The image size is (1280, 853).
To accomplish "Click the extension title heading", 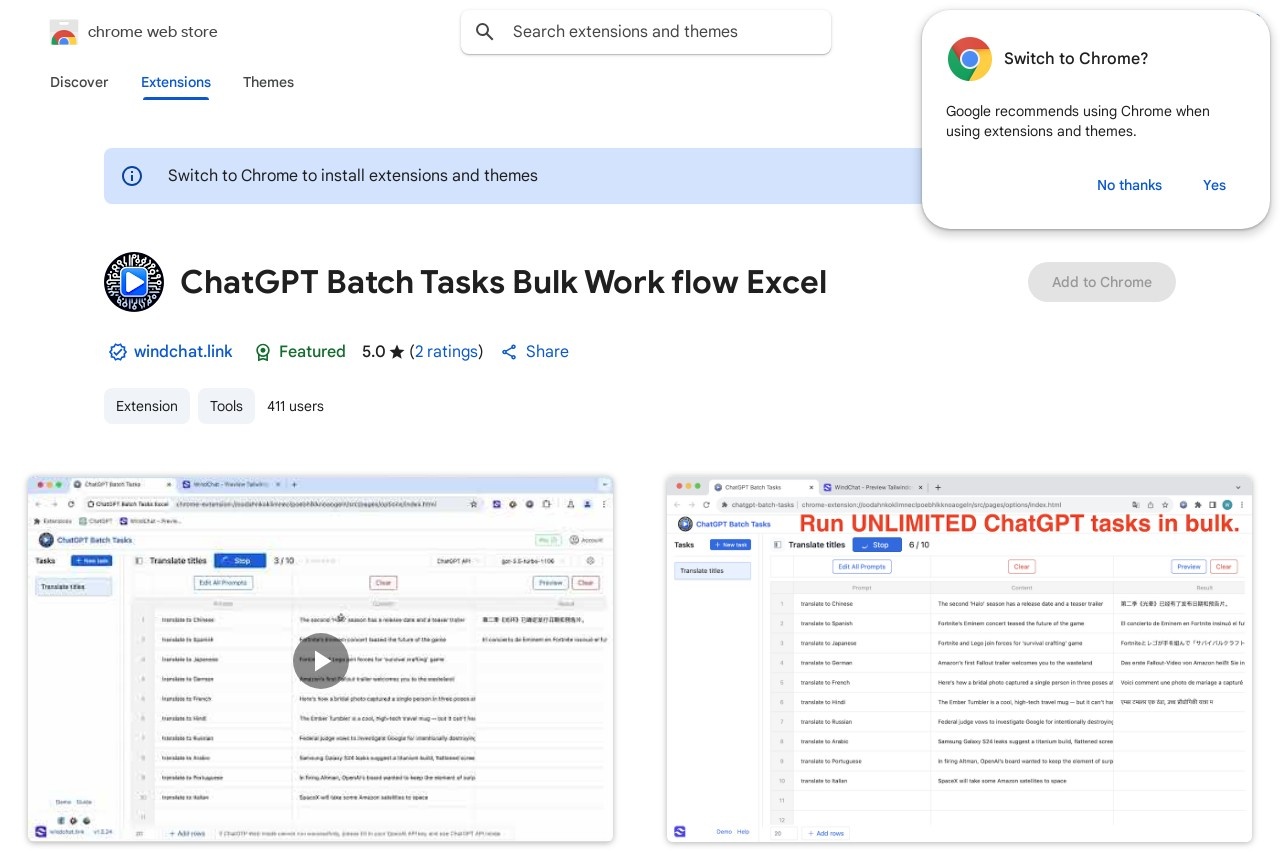I will click(x=504, y=282).
